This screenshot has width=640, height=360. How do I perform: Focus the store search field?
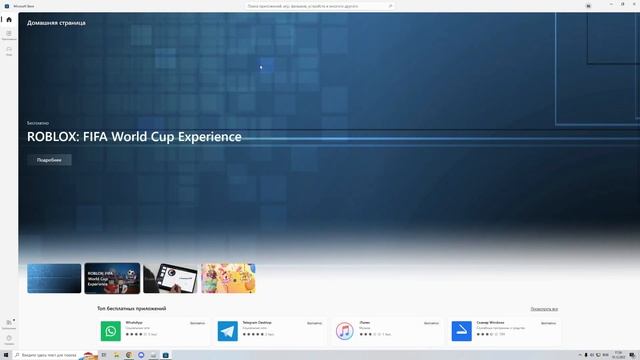pyautogui.click(x=320, y=6)
